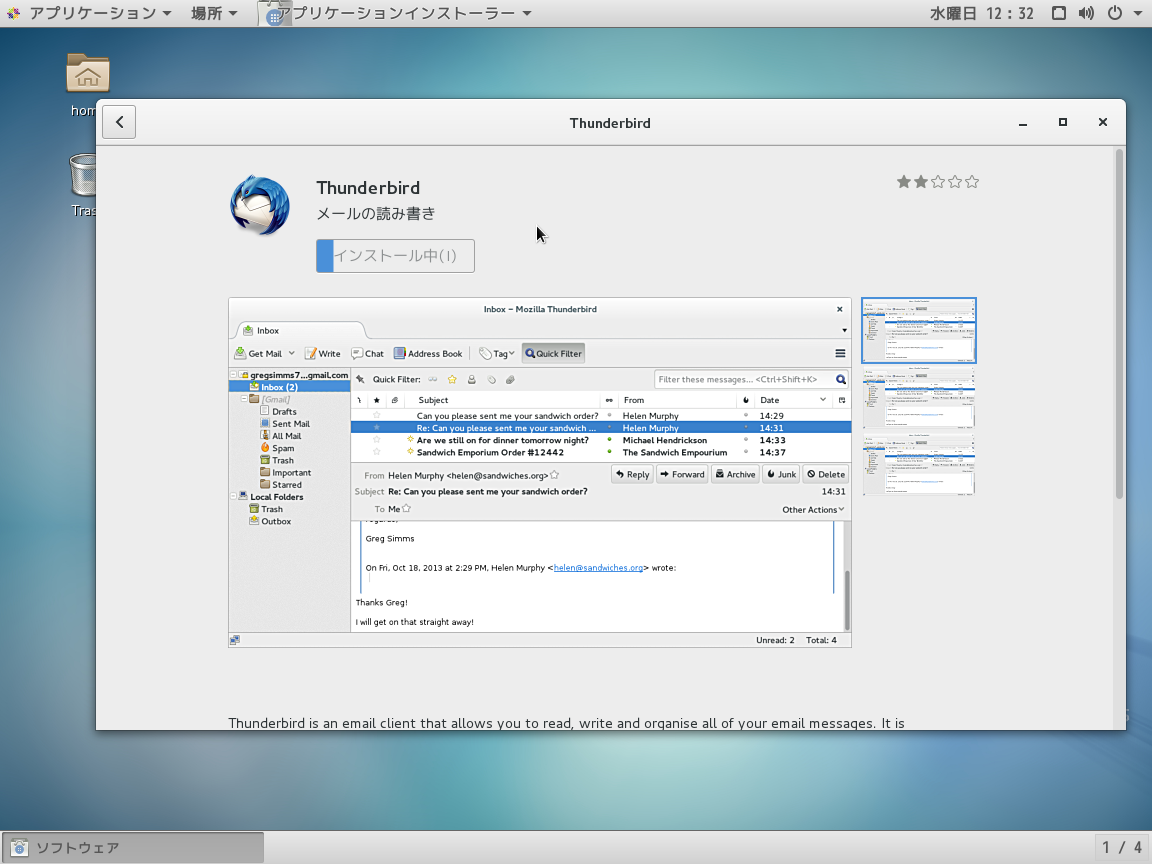
Task: Open the clock showing 水曜日 12:32
Action: tap(982, 13)
